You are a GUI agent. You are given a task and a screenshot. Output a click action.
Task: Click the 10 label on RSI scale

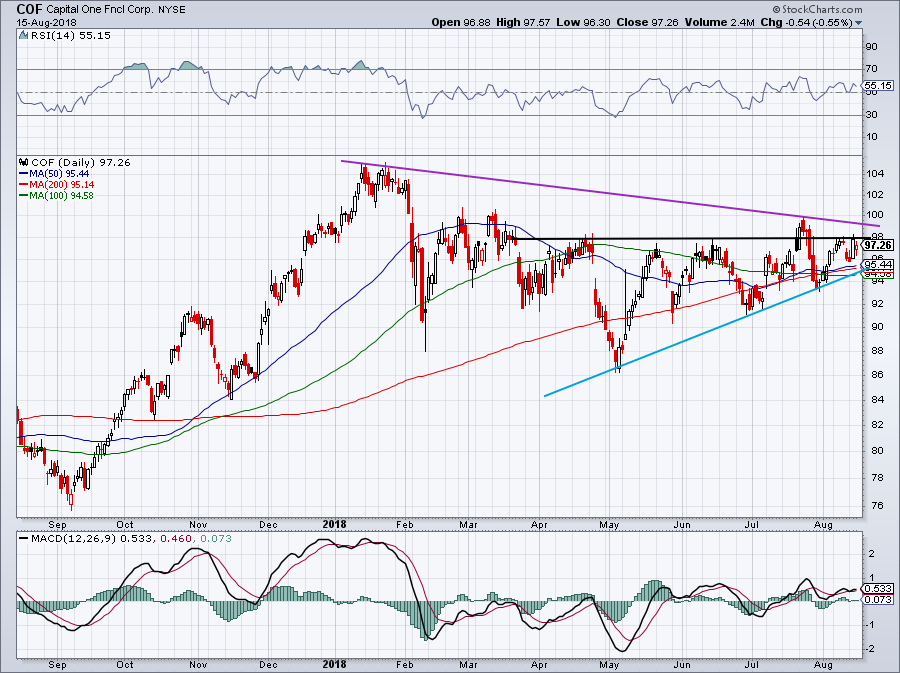point(872,137)
